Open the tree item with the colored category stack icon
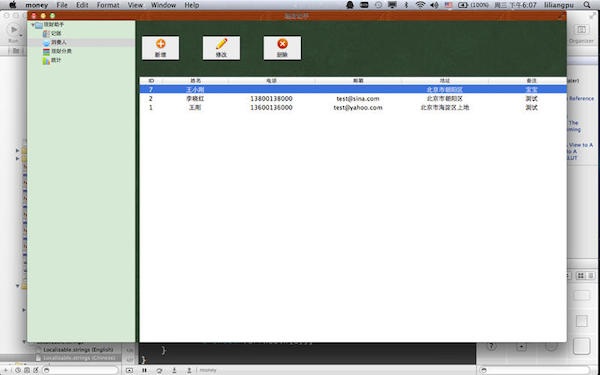 (x=57, y=51)
